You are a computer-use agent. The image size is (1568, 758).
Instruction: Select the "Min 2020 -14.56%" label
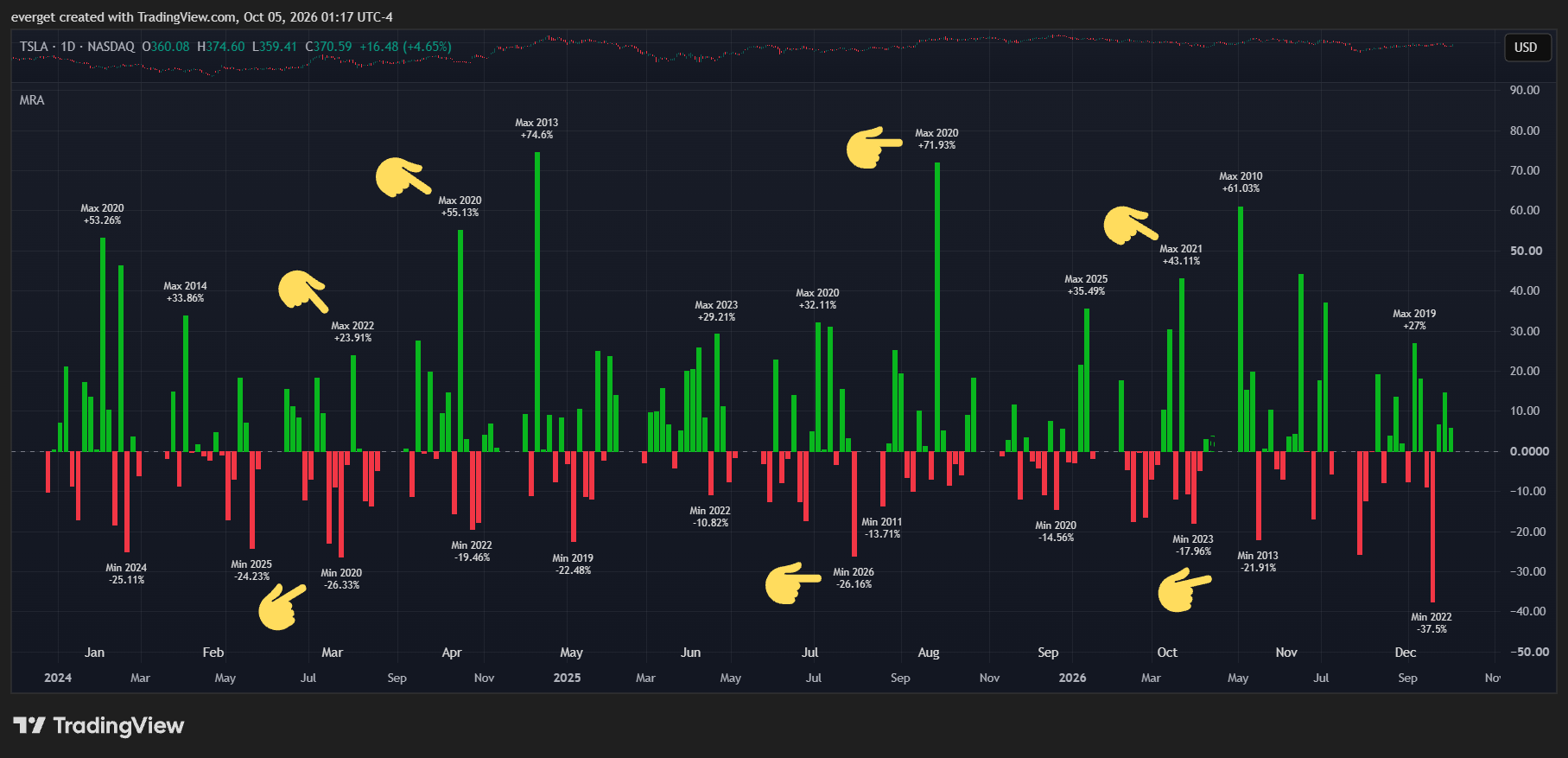click(x=1056, y=532)
